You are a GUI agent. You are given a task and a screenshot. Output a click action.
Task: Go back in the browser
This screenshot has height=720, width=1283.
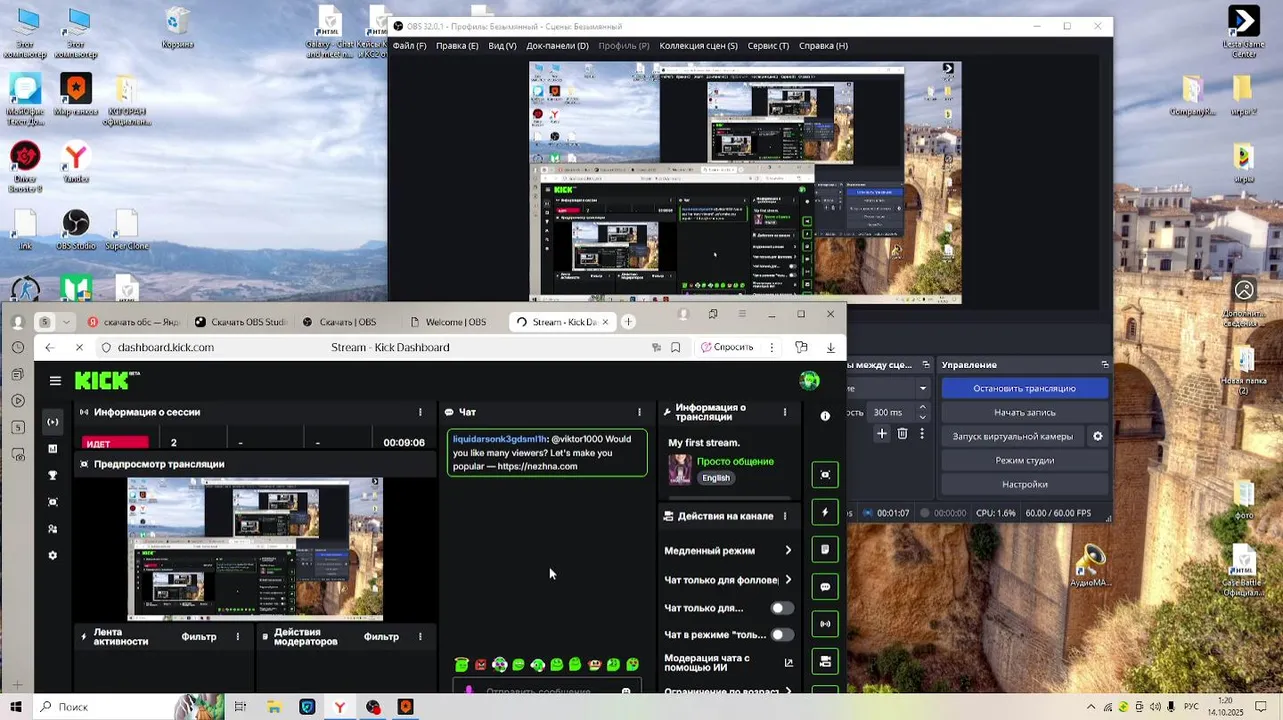49,347
